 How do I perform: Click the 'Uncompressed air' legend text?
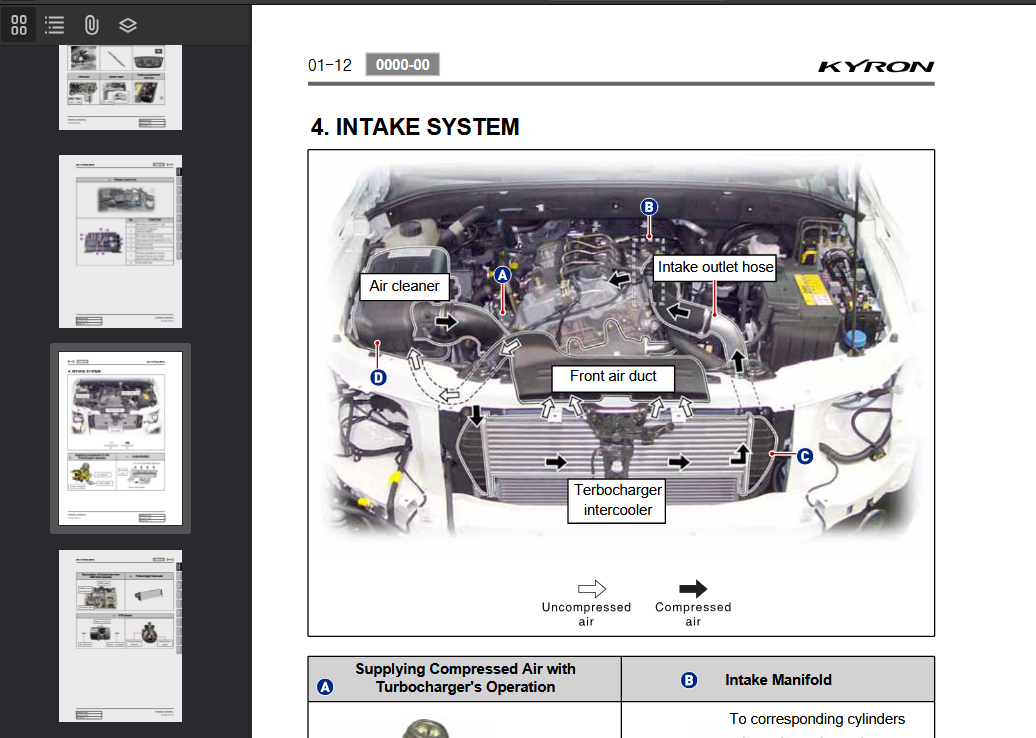tap(586, 614)
